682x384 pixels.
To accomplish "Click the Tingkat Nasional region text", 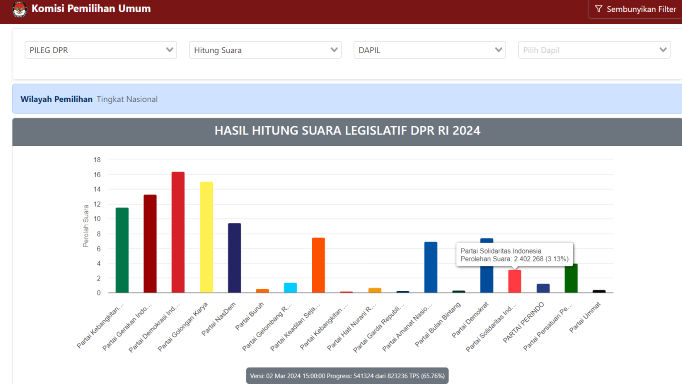I will coord(127,99).
